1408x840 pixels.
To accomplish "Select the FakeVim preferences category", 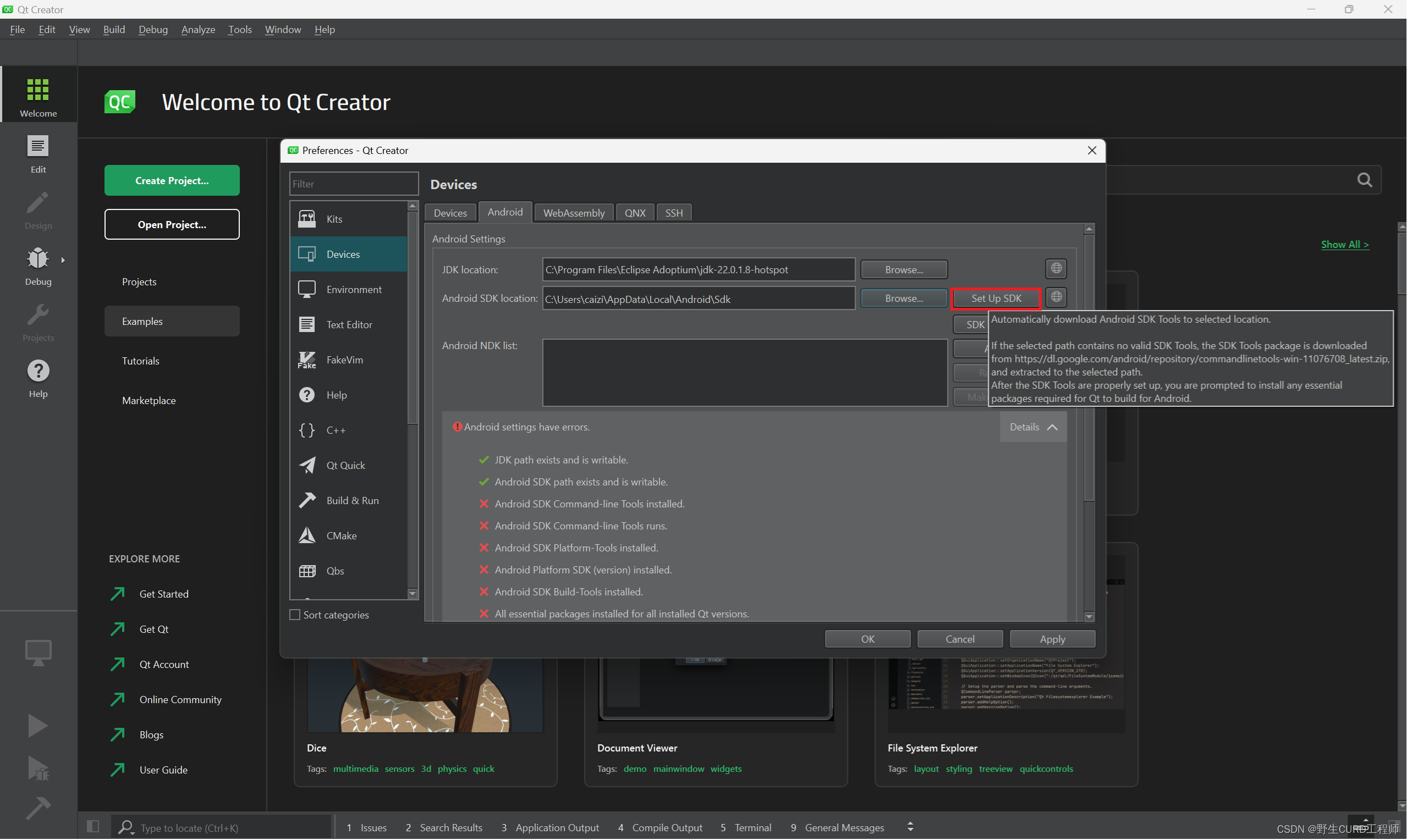I will click(349, 360).
